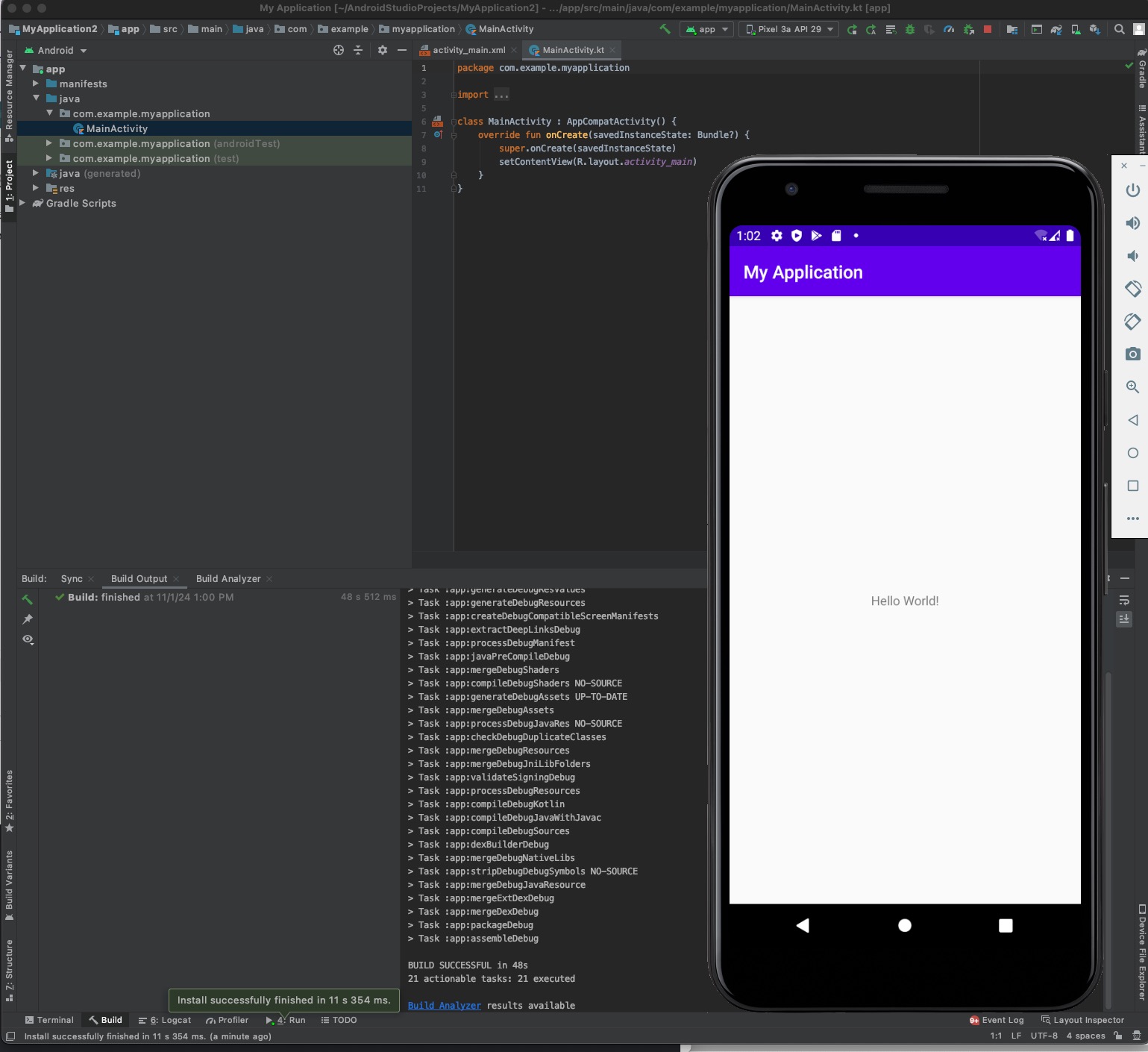Open Search Everywhere magnifier icon

coord(1118,29)
